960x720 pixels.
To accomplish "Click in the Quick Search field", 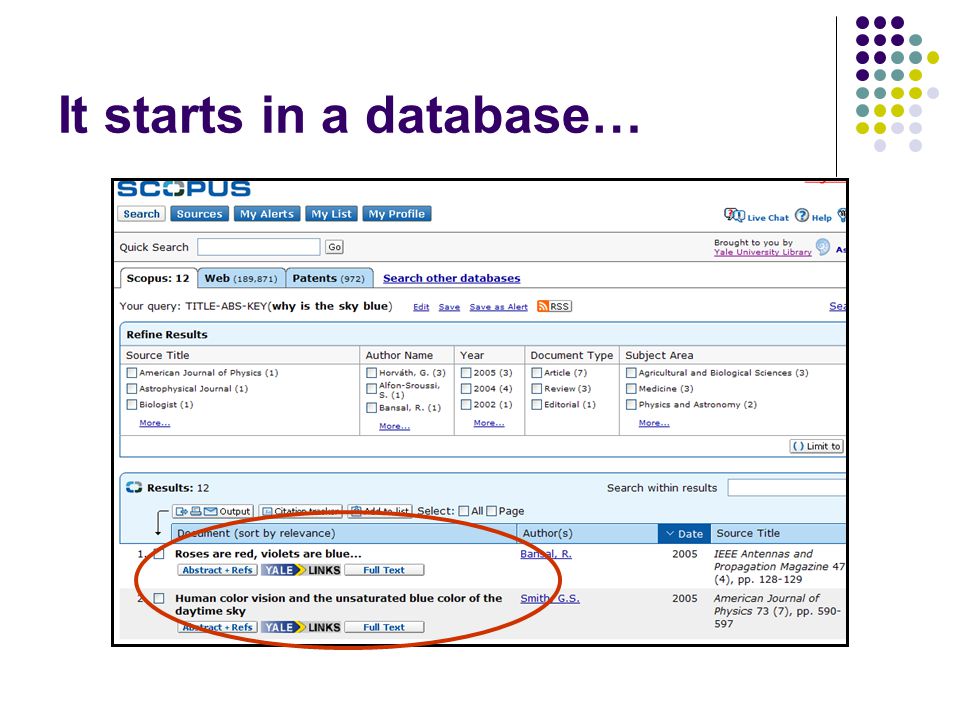I will [x=259, y=247].
